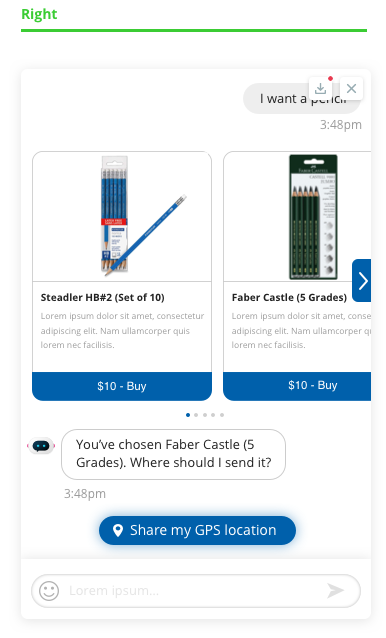Buy the Steadler HB#2 for $10
Screen dimensions: 386x638
122,386
